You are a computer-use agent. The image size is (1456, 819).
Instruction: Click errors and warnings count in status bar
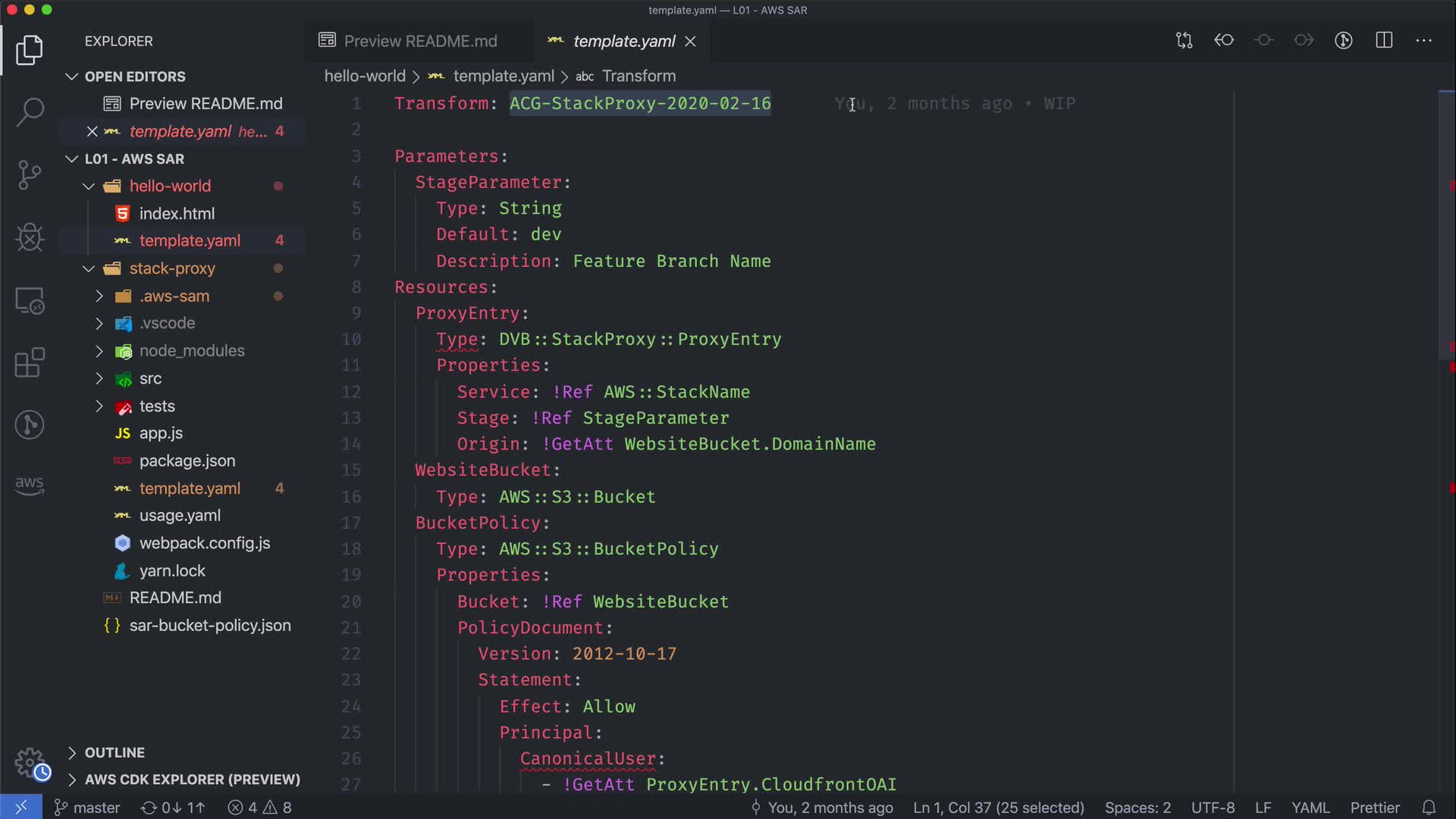(260, 808)
